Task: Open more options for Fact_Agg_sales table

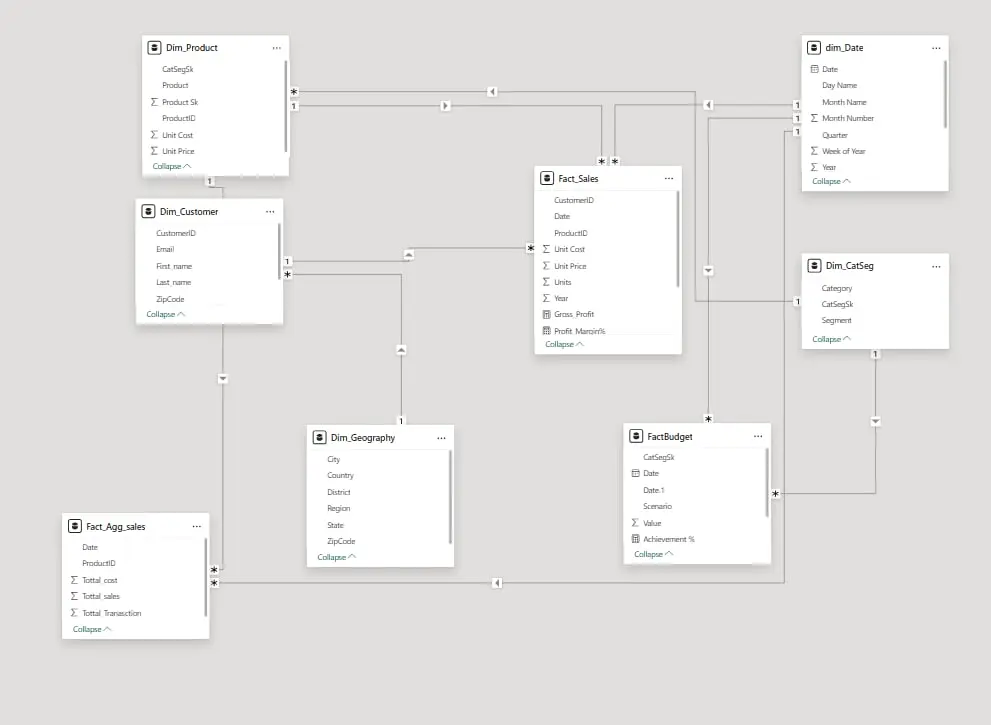Action: coord(197,526)
